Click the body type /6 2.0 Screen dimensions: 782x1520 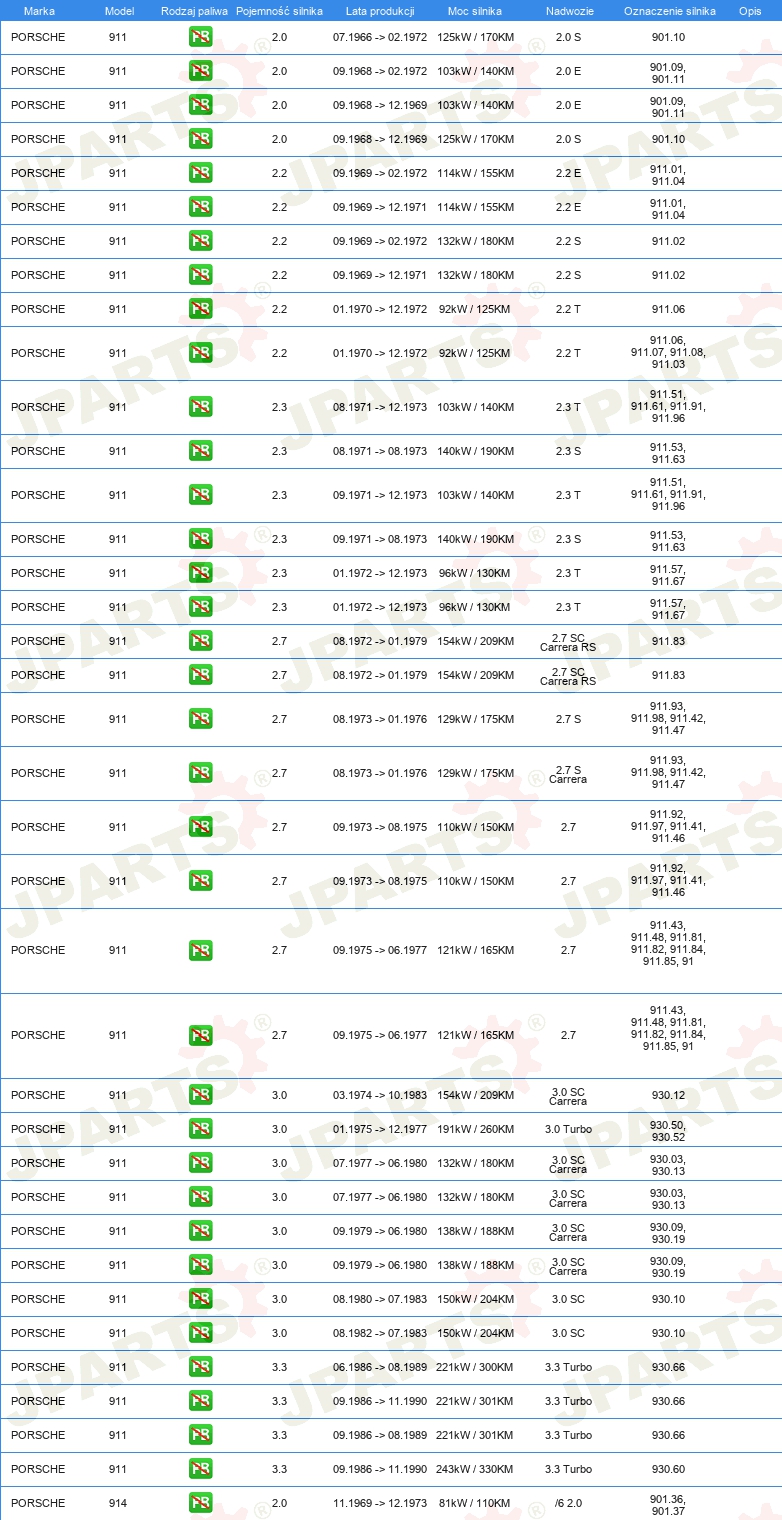pos(568,1503)
